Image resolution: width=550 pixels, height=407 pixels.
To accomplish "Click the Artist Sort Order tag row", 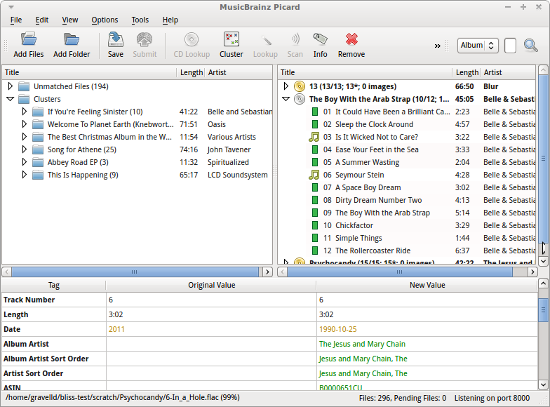I will tap(269, 373).
